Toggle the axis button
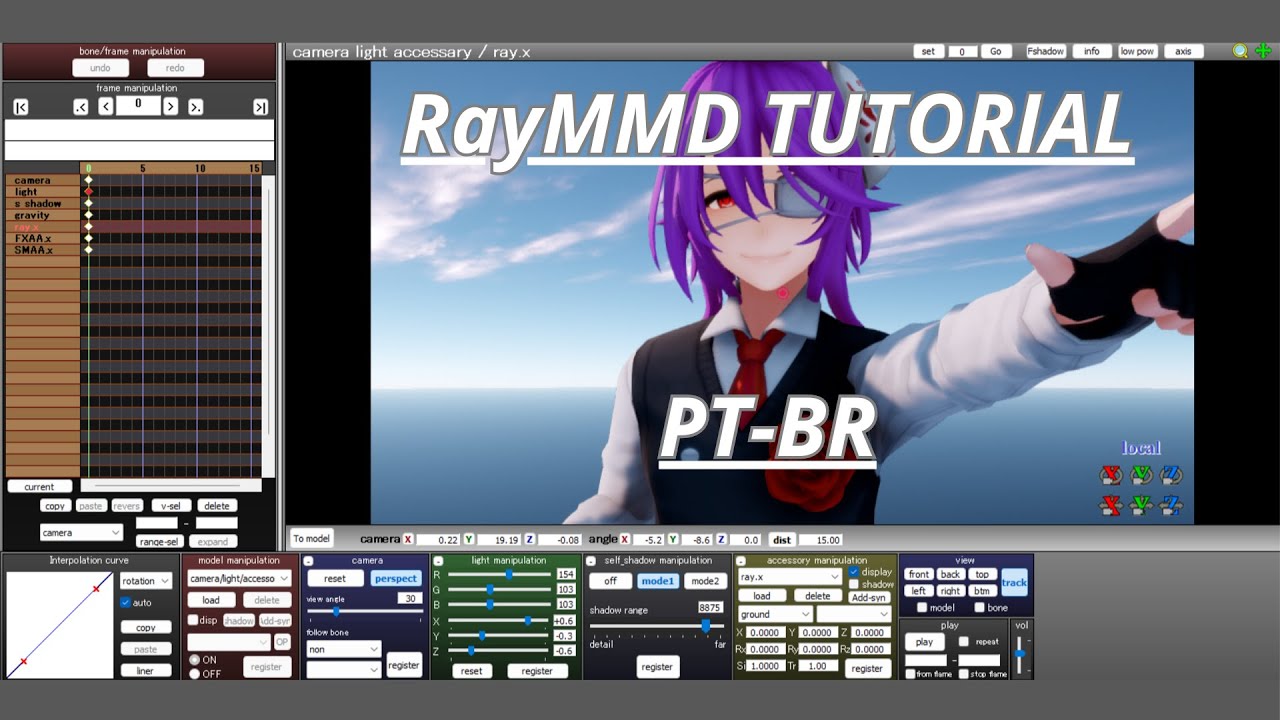1280x720 pixels. pos(1183,51)
